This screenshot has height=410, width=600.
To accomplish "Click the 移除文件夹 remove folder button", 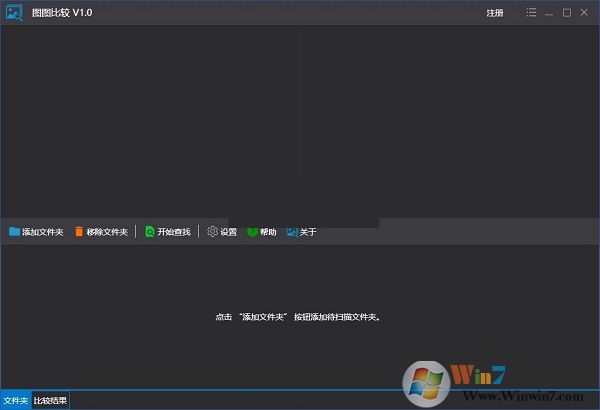I will point(101,232).
